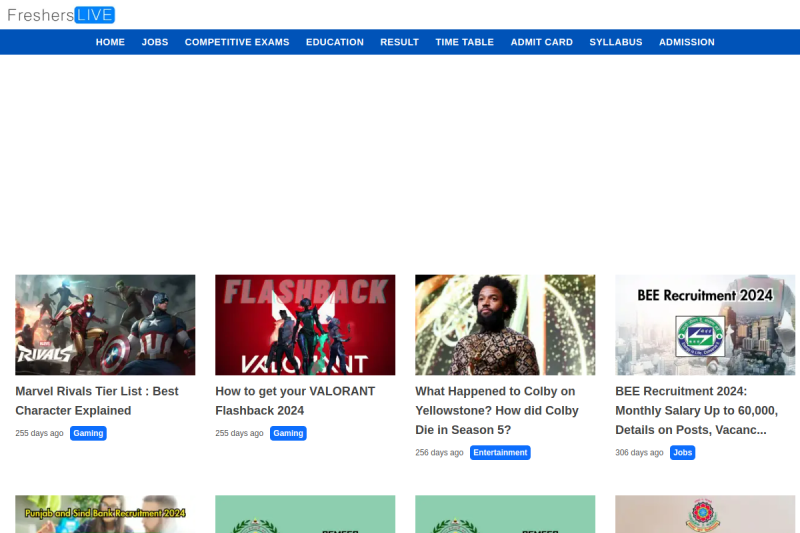This screenshot has height=533, width=800.
Task: Click the Jobs category tag
Action: pos(683,452)
